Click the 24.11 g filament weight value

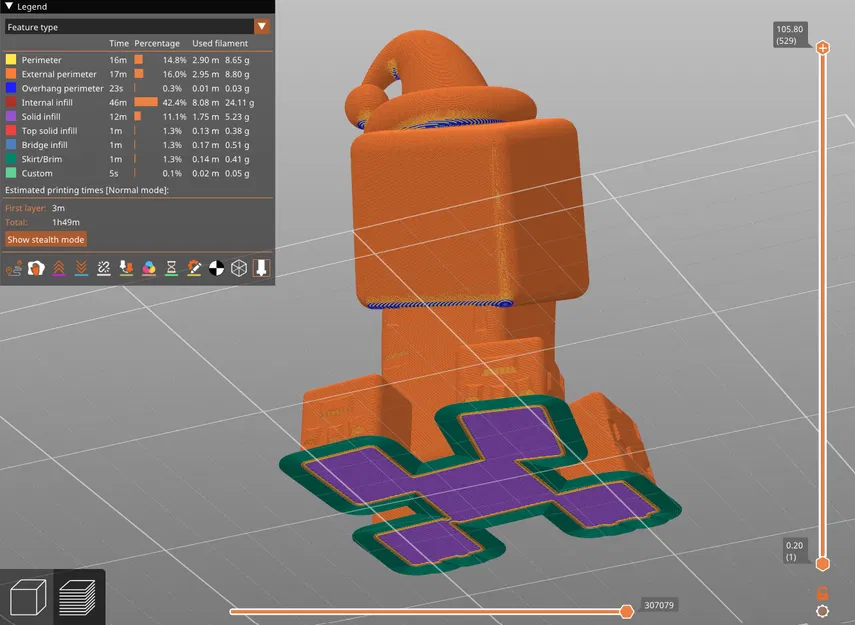[239, 102]
